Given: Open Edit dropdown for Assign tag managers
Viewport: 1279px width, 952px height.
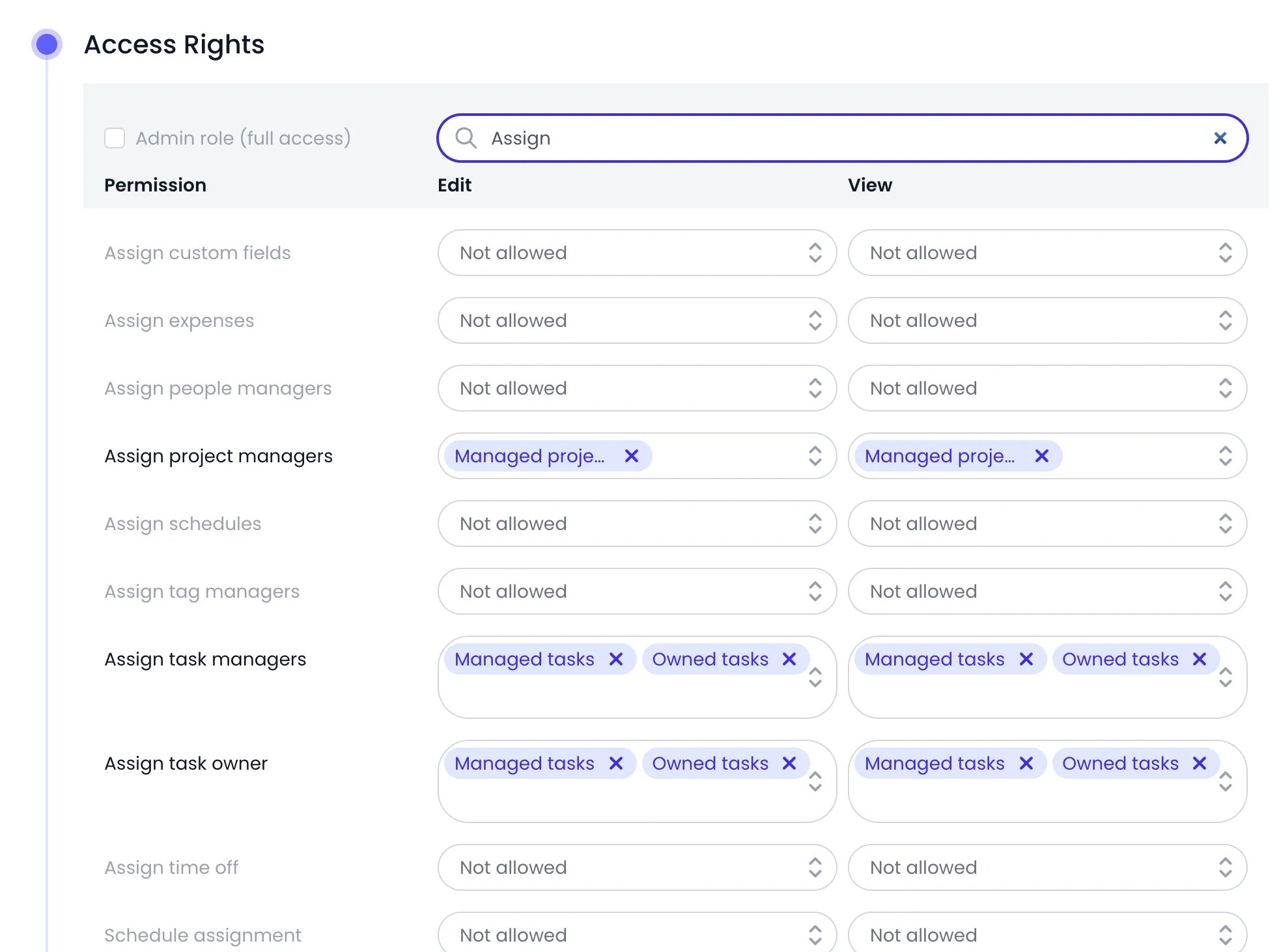Looking at the screenshot, I should (637, 591).
